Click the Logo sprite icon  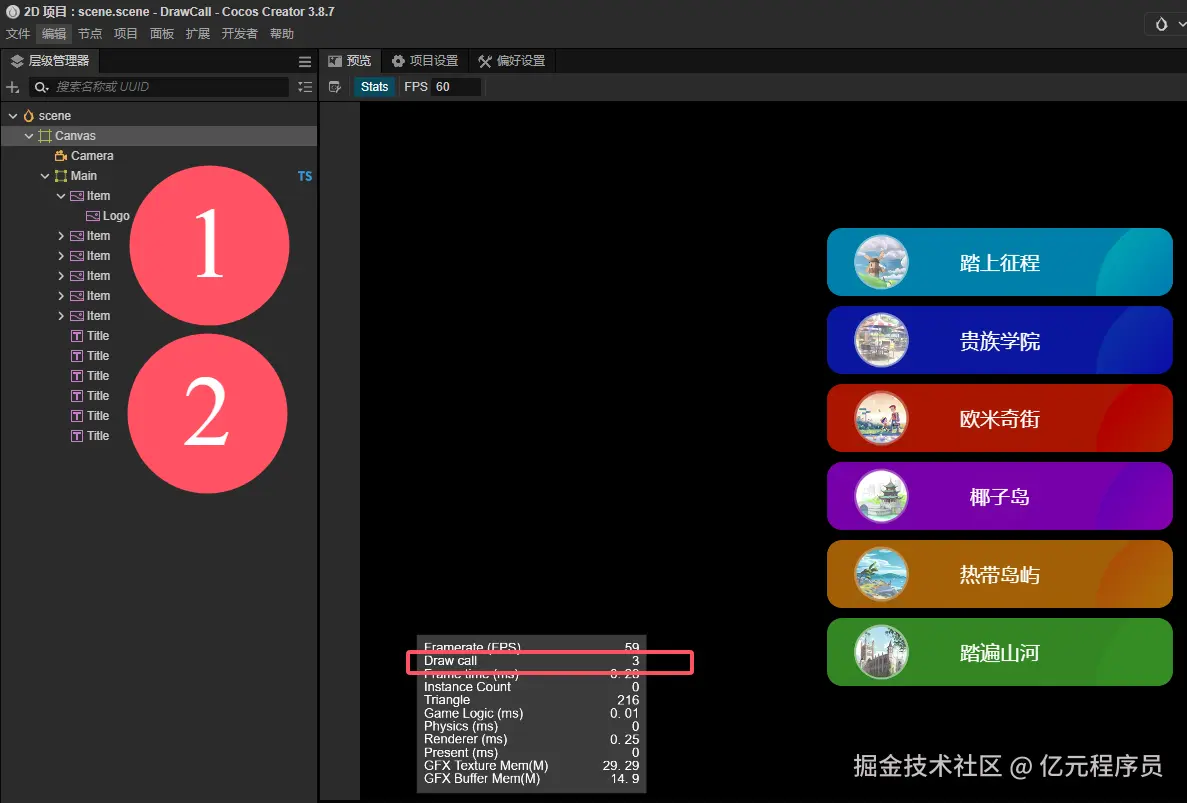point(93,216)
